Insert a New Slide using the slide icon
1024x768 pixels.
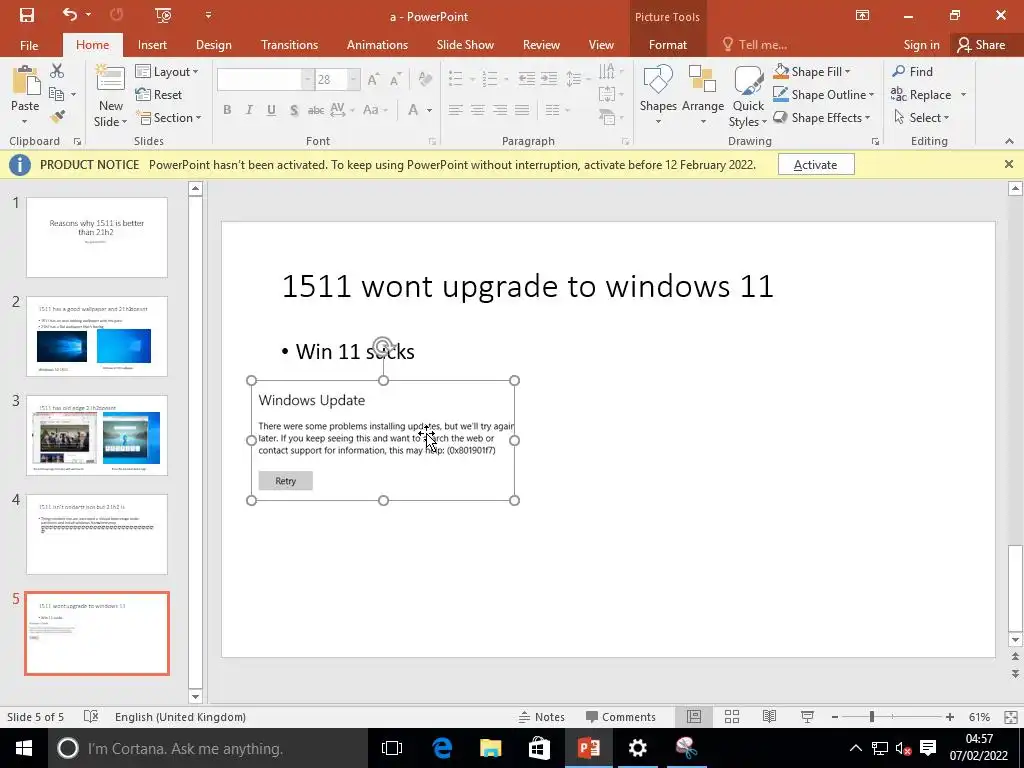coord(110,80)
